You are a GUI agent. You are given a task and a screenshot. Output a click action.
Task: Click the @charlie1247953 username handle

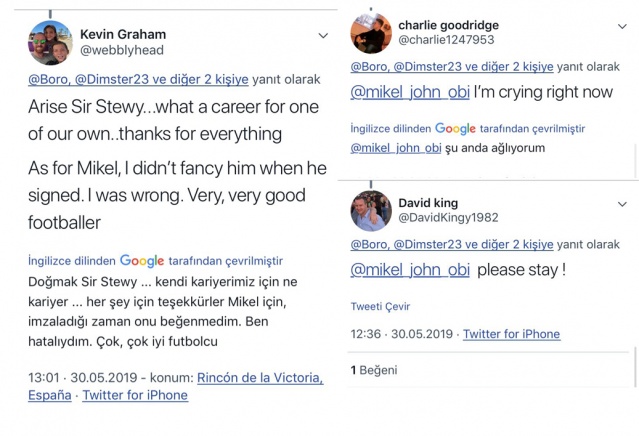click(446, 40)
